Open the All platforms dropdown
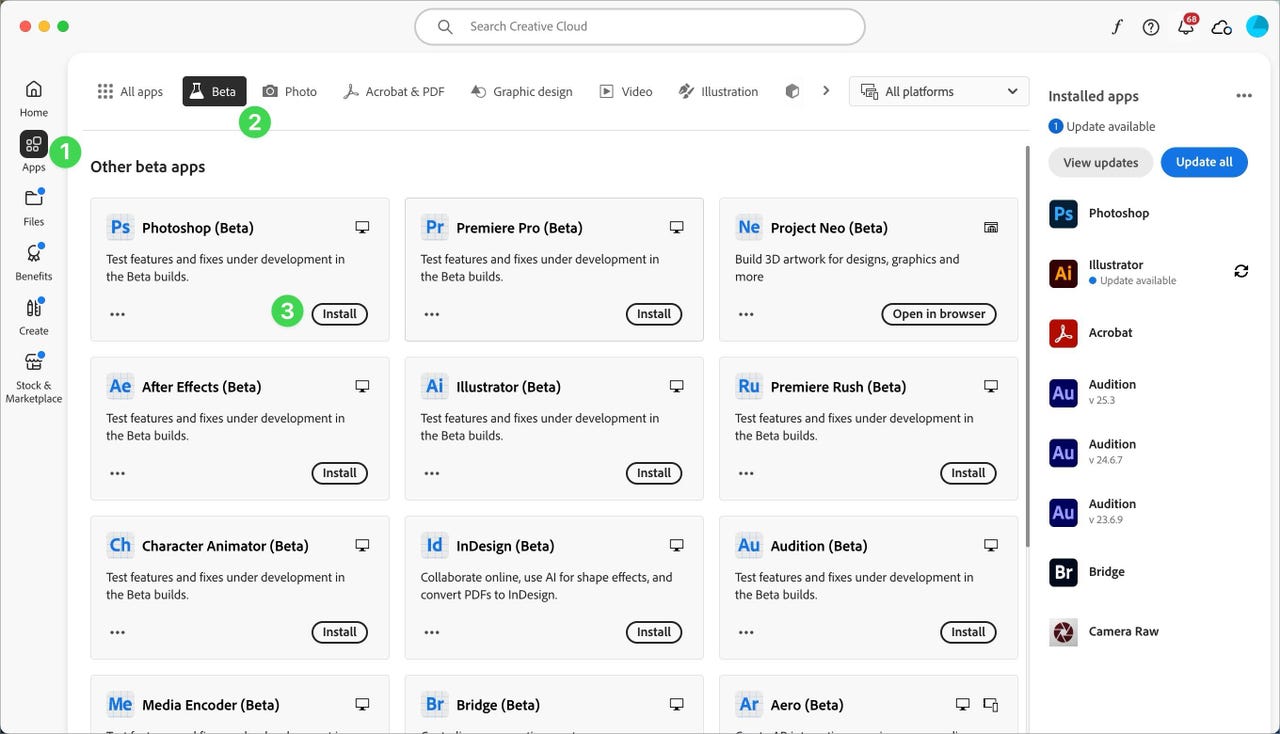 939,91
